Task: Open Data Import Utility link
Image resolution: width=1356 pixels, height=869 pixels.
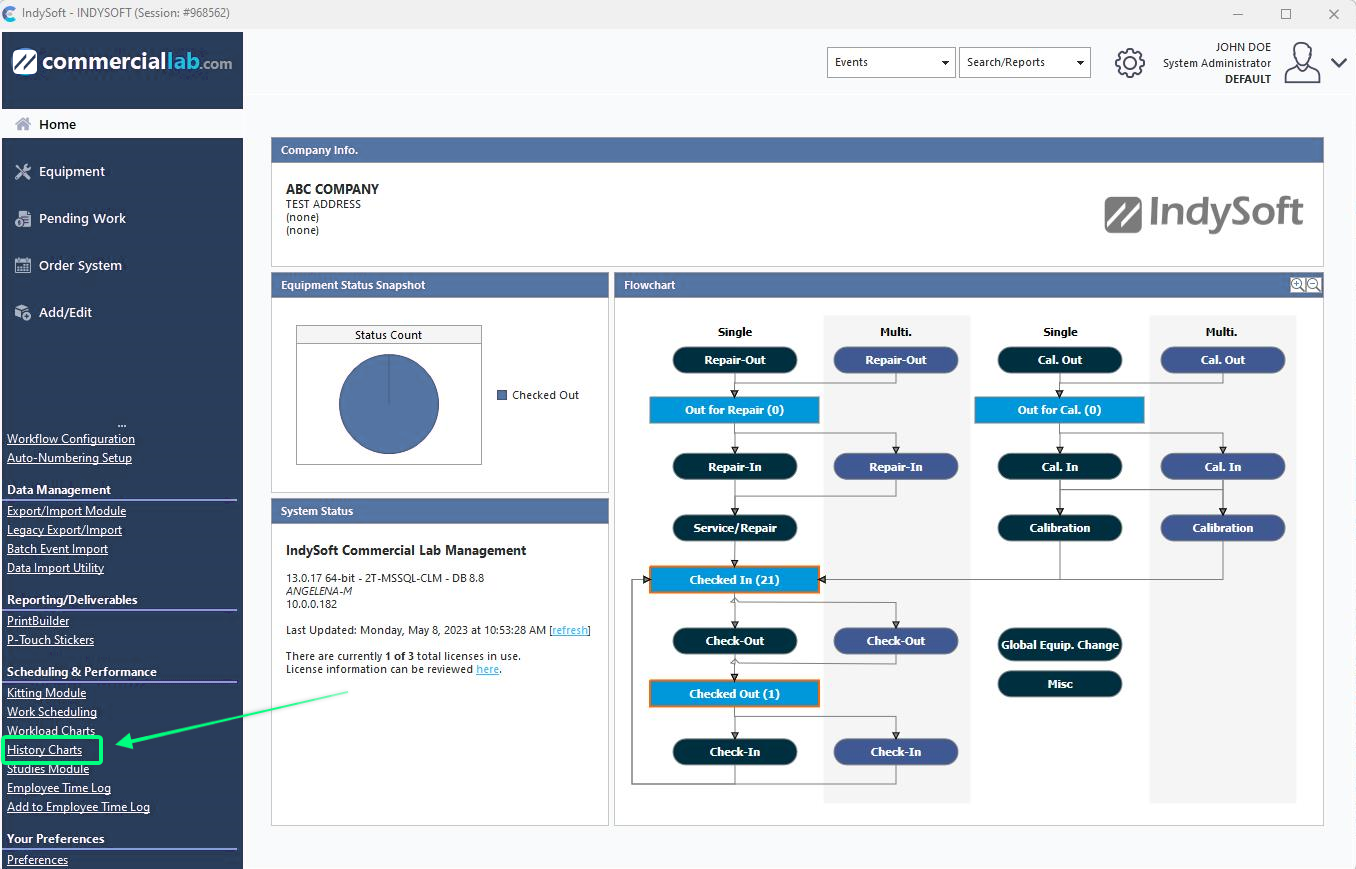Action: click(55, 568)
